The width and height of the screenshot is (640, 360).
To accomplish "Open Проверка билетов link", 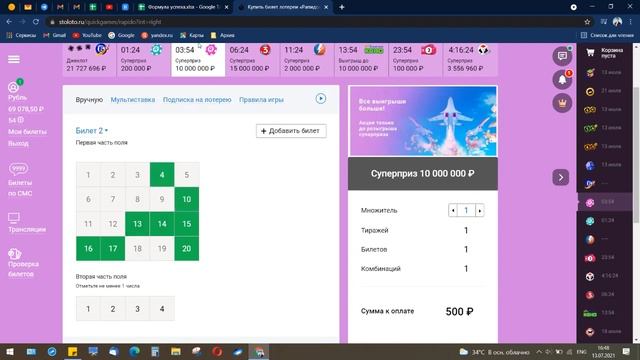I will (24, 269).
